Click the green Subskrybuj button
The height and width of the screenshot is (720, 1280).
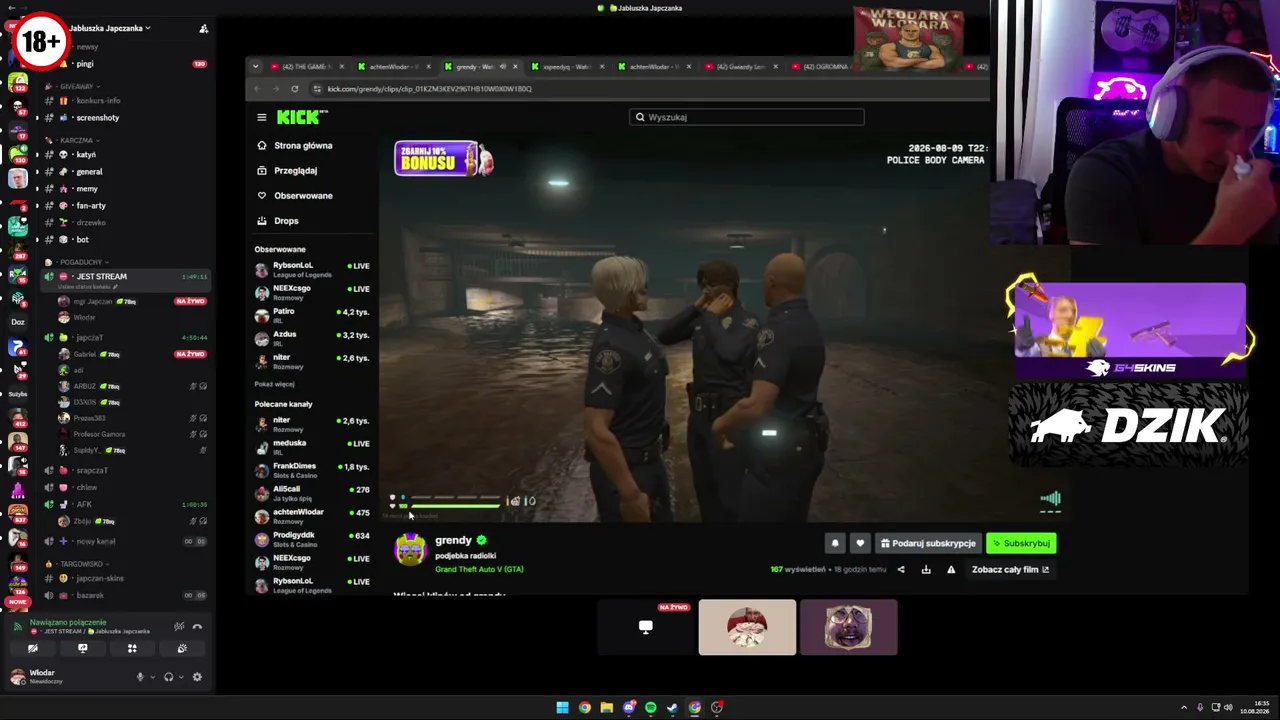coord(1021,543)
